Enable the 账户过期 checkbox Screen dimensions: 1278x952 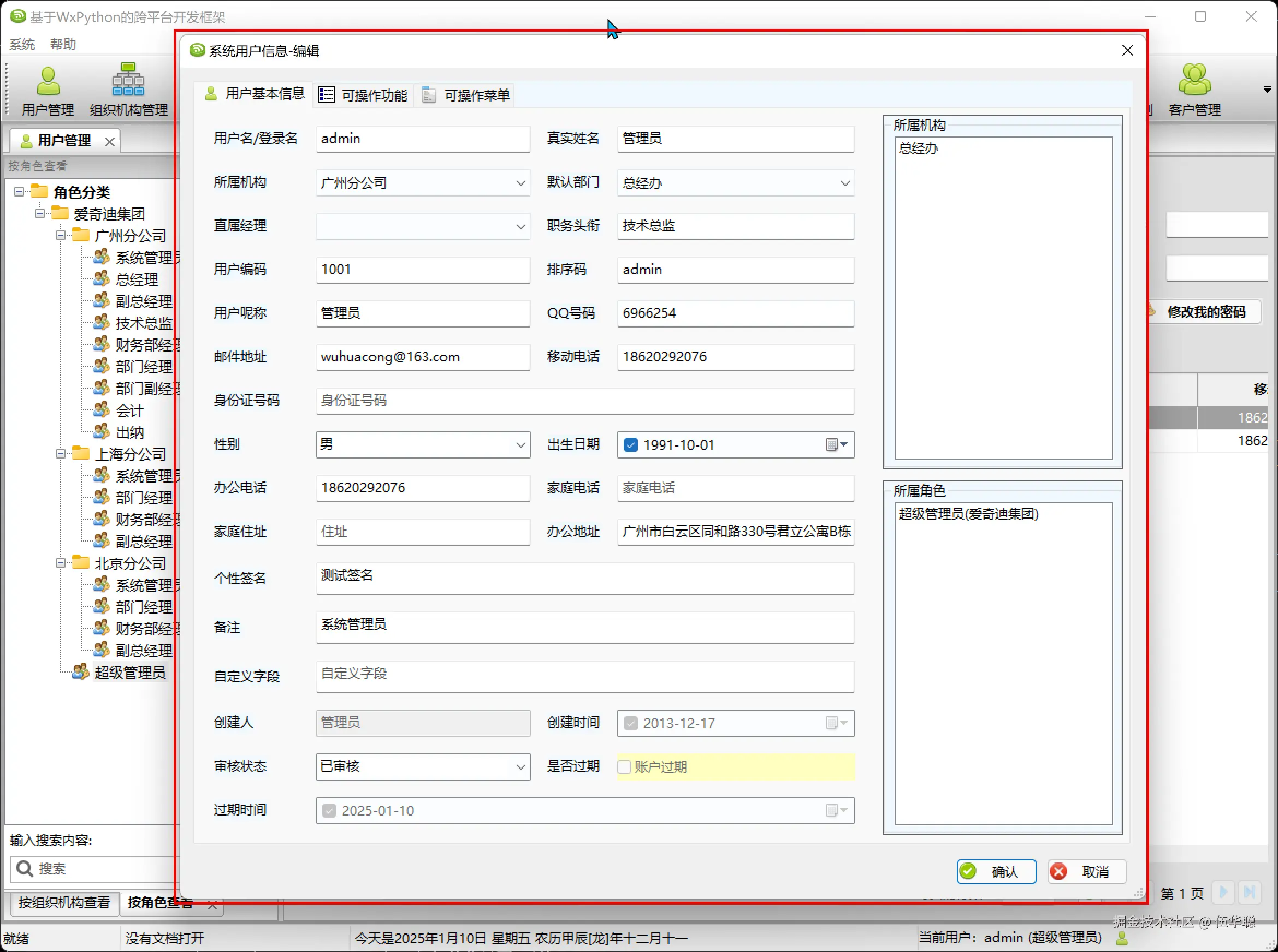[x=624, y=766]
